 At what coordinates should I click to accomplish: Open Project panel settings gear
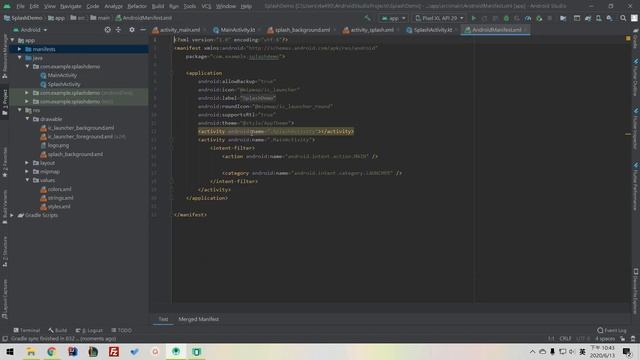tap(131, 30)
